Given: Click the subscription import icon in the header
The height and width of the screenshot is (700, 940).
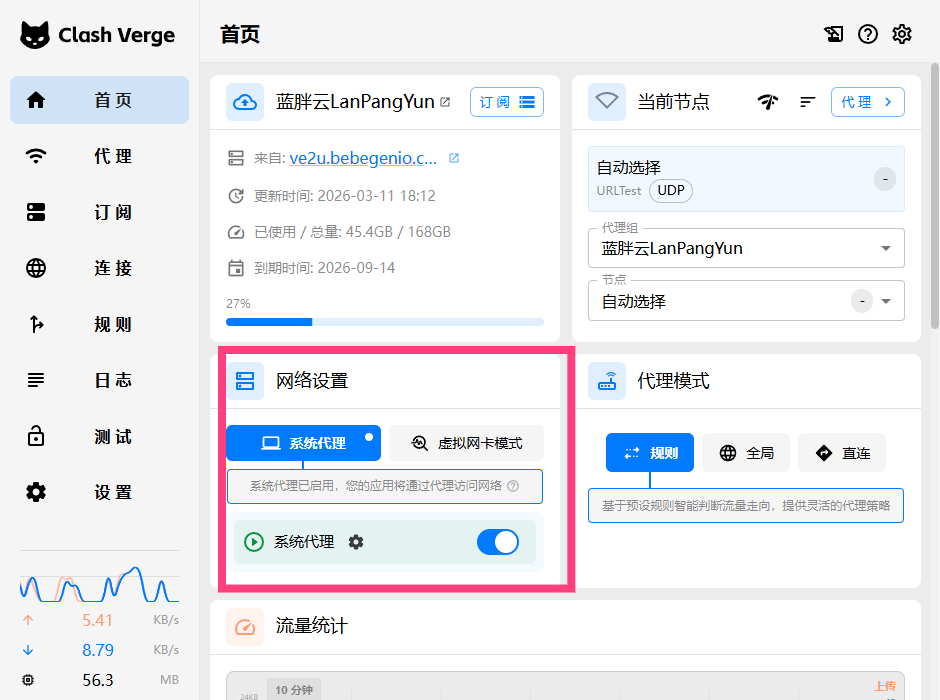Looking at the screenshot, I should pyautogui.click(x=833, y=33).
